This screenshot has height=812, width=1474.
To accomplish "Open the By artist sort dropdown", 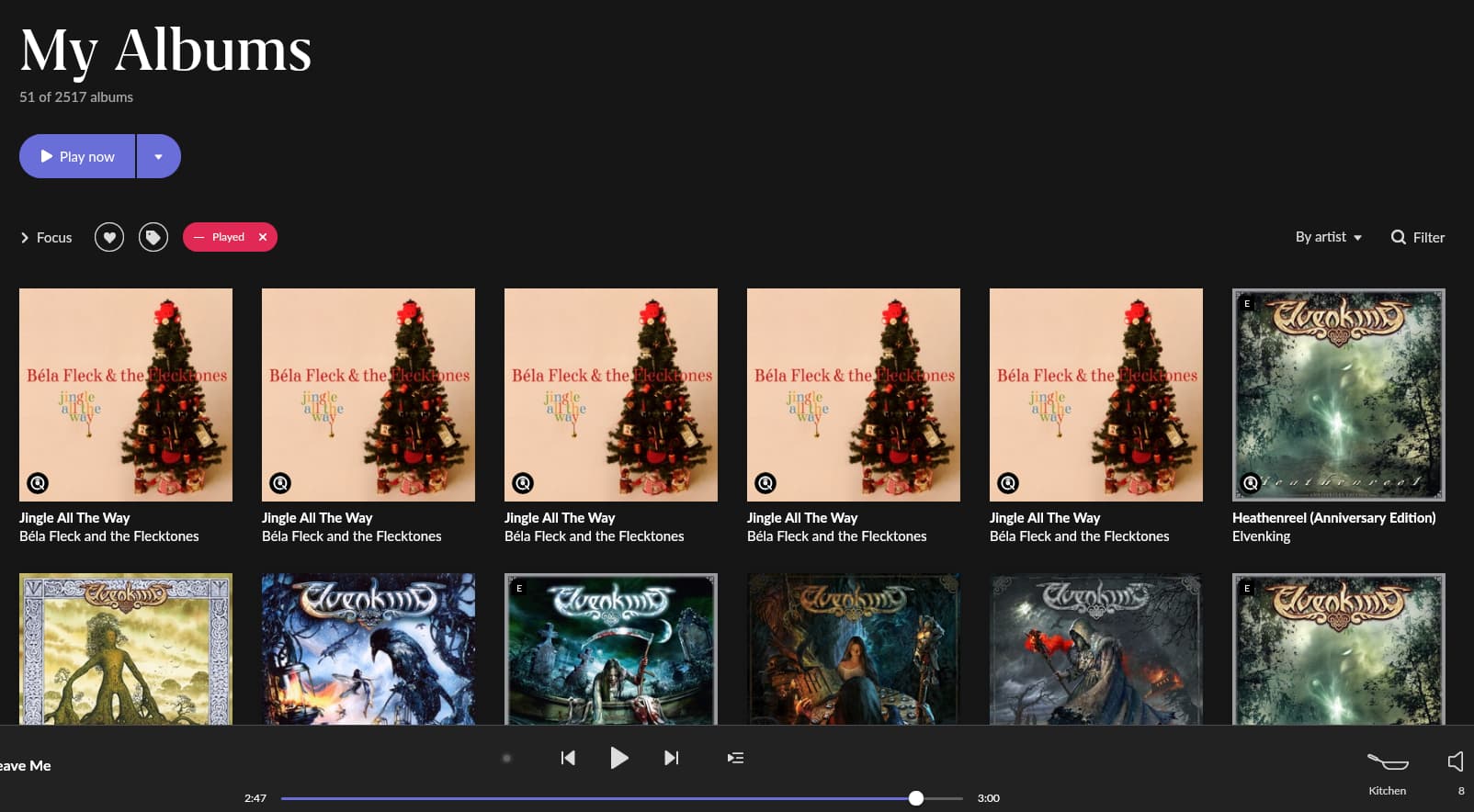I will point(1329,237).
